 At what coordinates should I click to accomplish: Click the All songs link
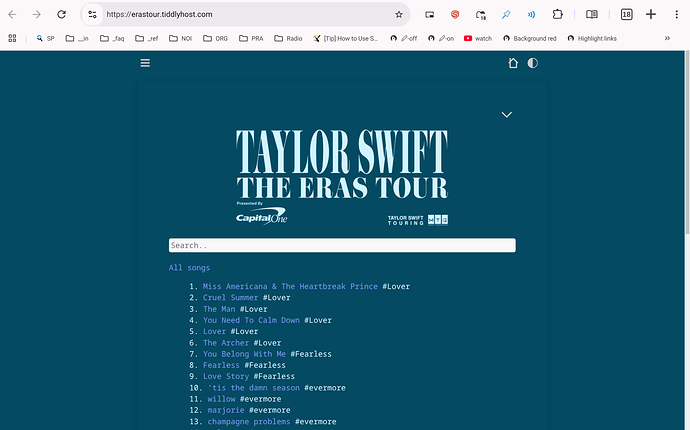(189, 268)
